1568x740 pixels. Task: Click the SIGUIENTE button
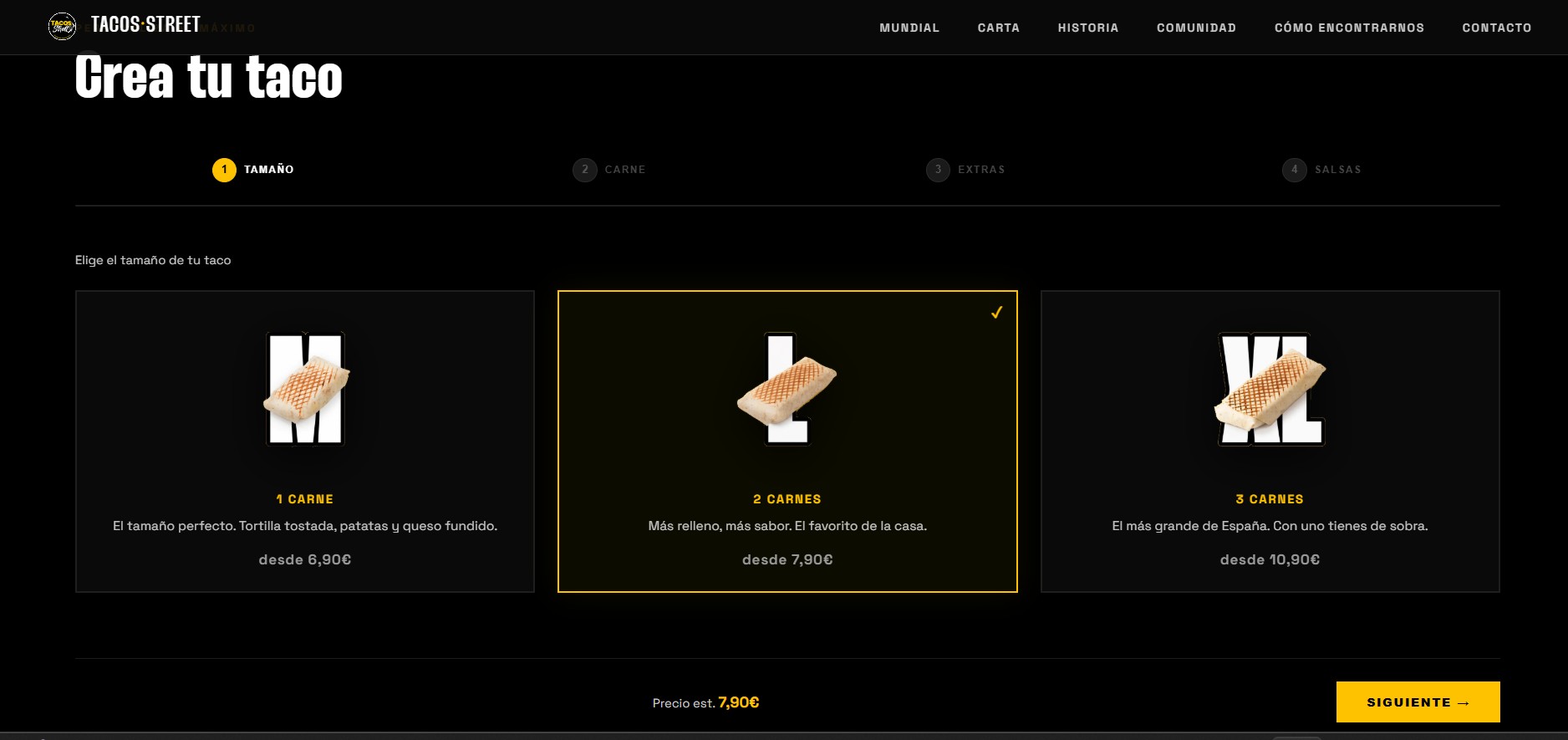[1418, 702]
